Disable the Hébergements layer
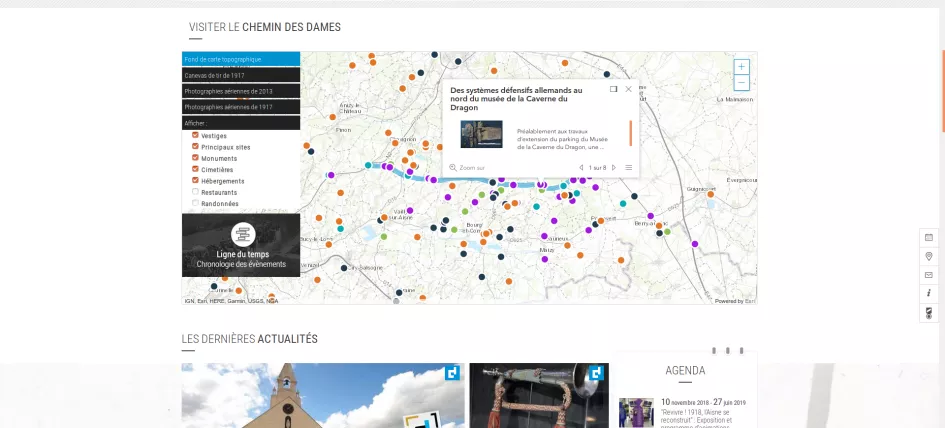This screenshot has width=945, height=428. [195, 180]
